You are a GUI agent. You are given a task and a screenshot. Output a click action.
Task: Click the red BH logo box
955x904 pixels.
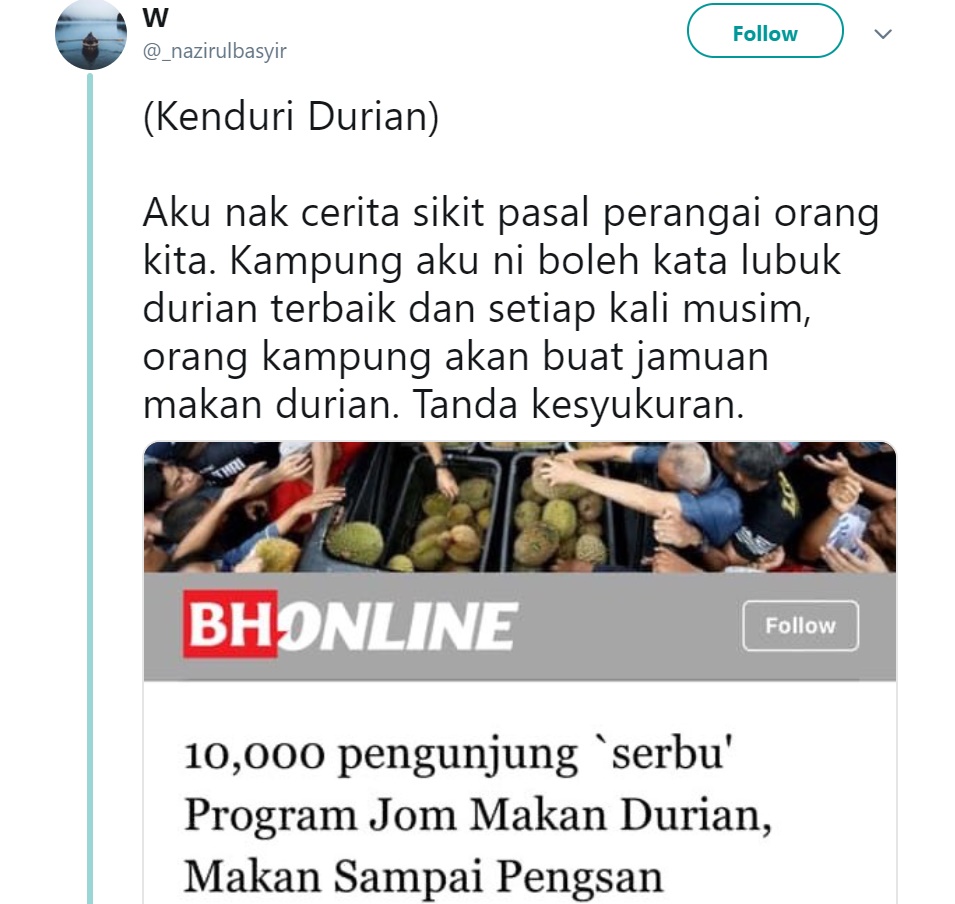pos(230,624)
